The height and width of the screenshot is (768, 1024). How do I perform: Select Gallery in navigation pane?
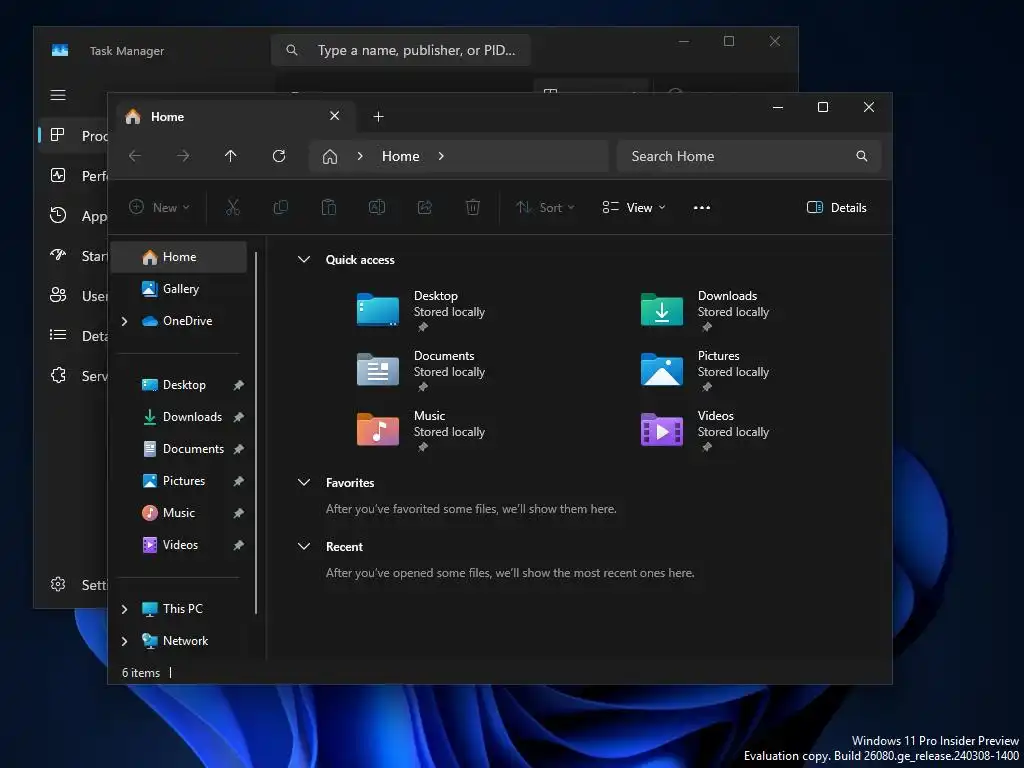179,289
